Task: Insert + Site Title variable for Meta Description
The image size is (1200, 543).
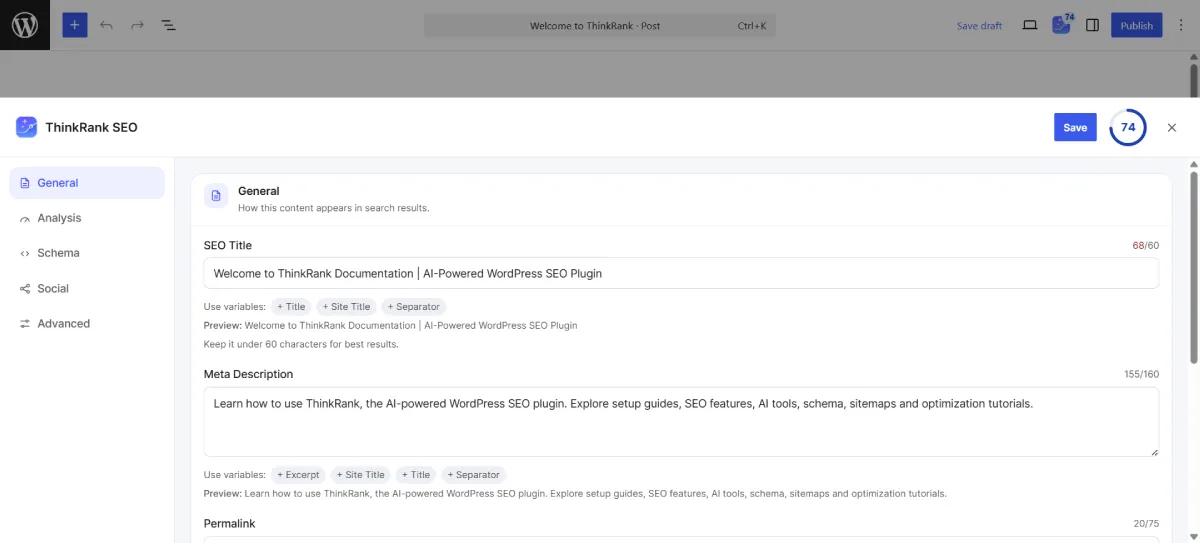Action: pos(361,475)
